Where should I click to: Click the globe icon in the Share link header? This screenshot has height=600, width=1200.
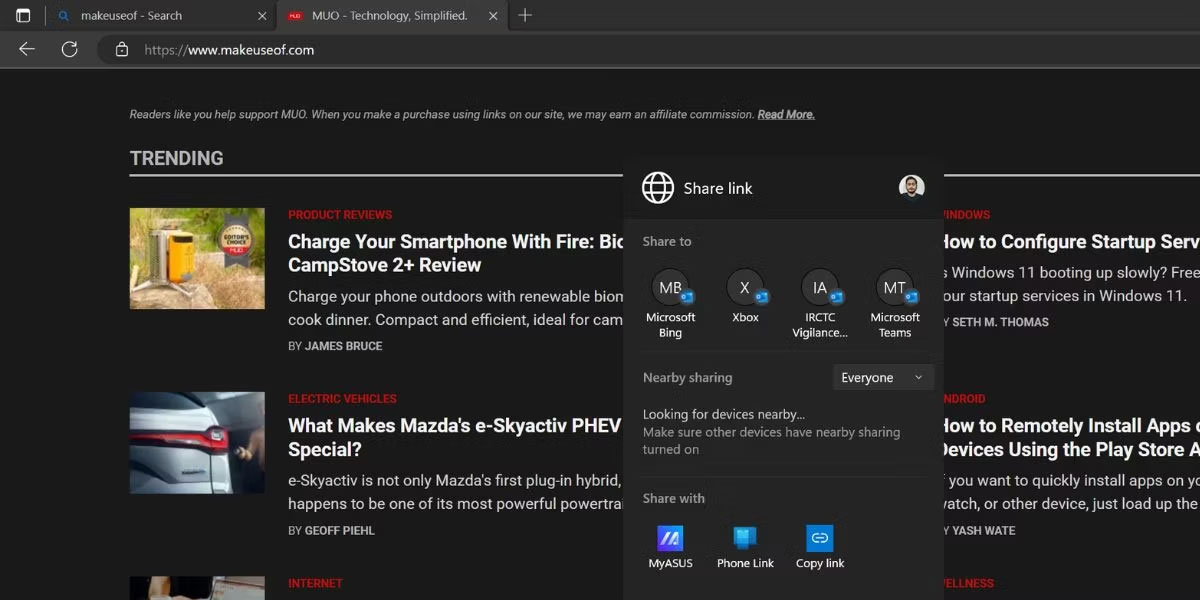click(x=657, y=188)
